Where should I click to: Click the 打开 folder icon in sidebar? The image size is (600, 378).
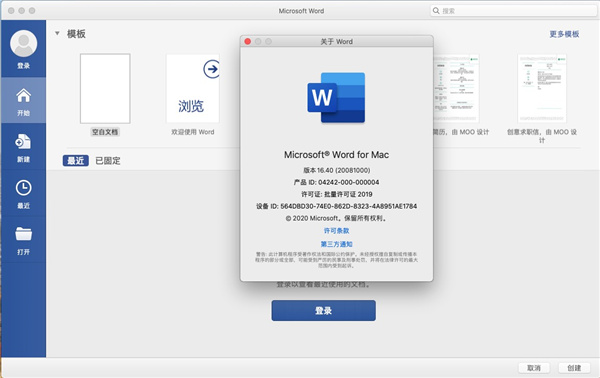pyautogui.click(x=23, y=234)
